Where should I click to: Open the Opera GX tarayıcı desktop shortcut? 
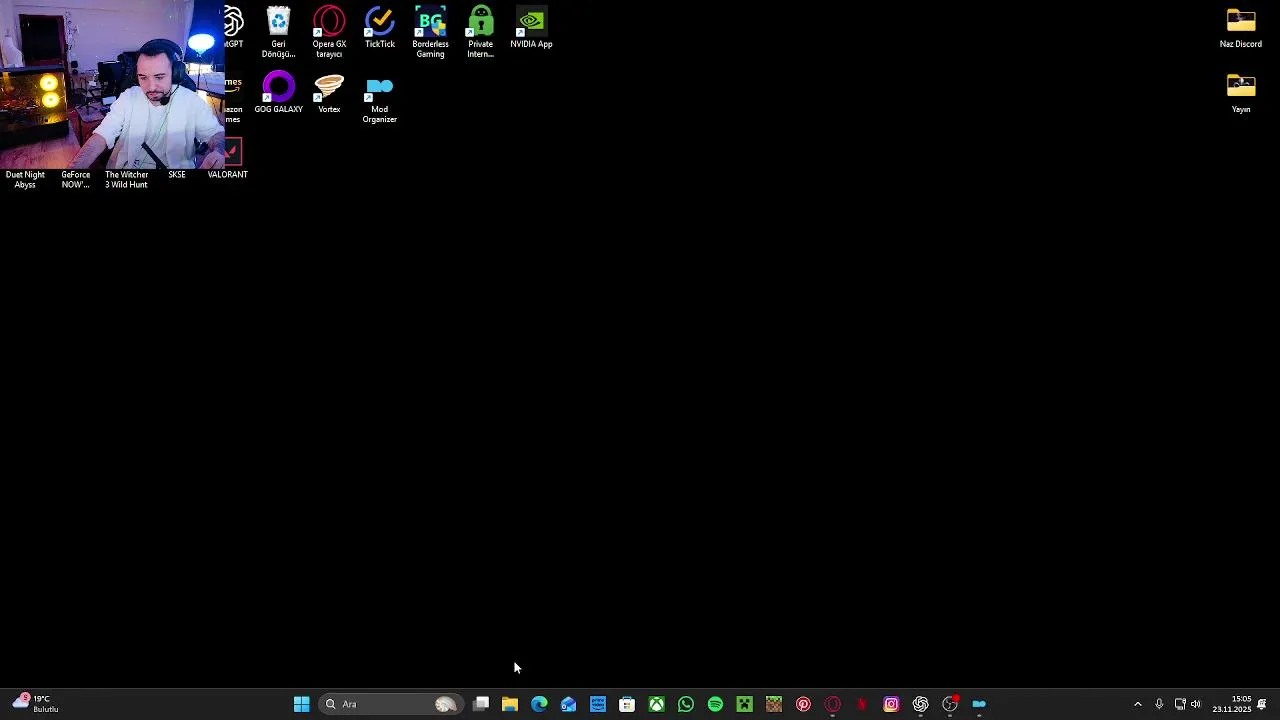pos(329,32)
